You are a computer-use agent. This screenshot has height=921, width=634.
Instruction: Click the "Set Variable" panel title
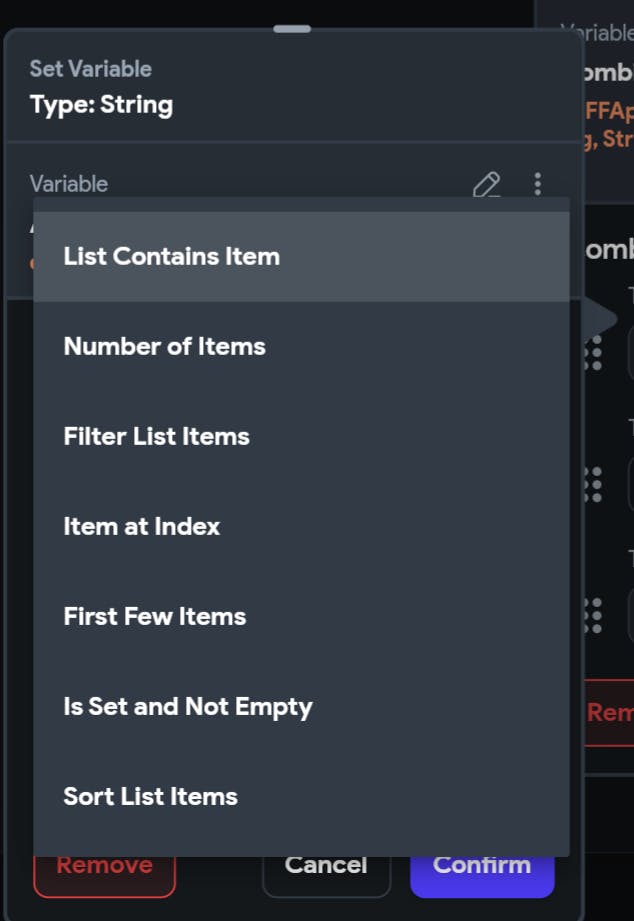(91, 69)
